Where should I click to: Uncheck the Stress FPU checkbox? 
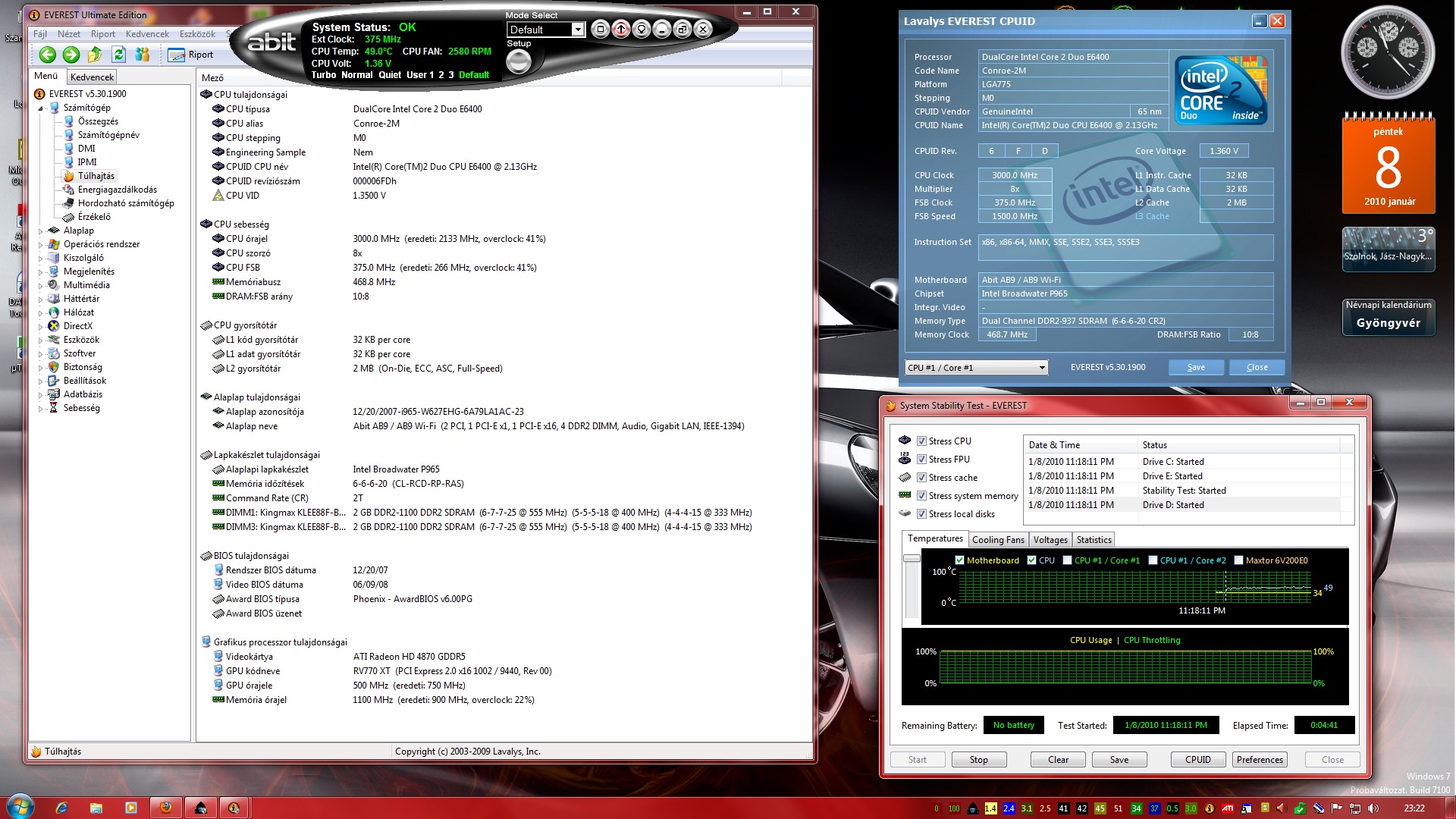(x=921, y=460)
